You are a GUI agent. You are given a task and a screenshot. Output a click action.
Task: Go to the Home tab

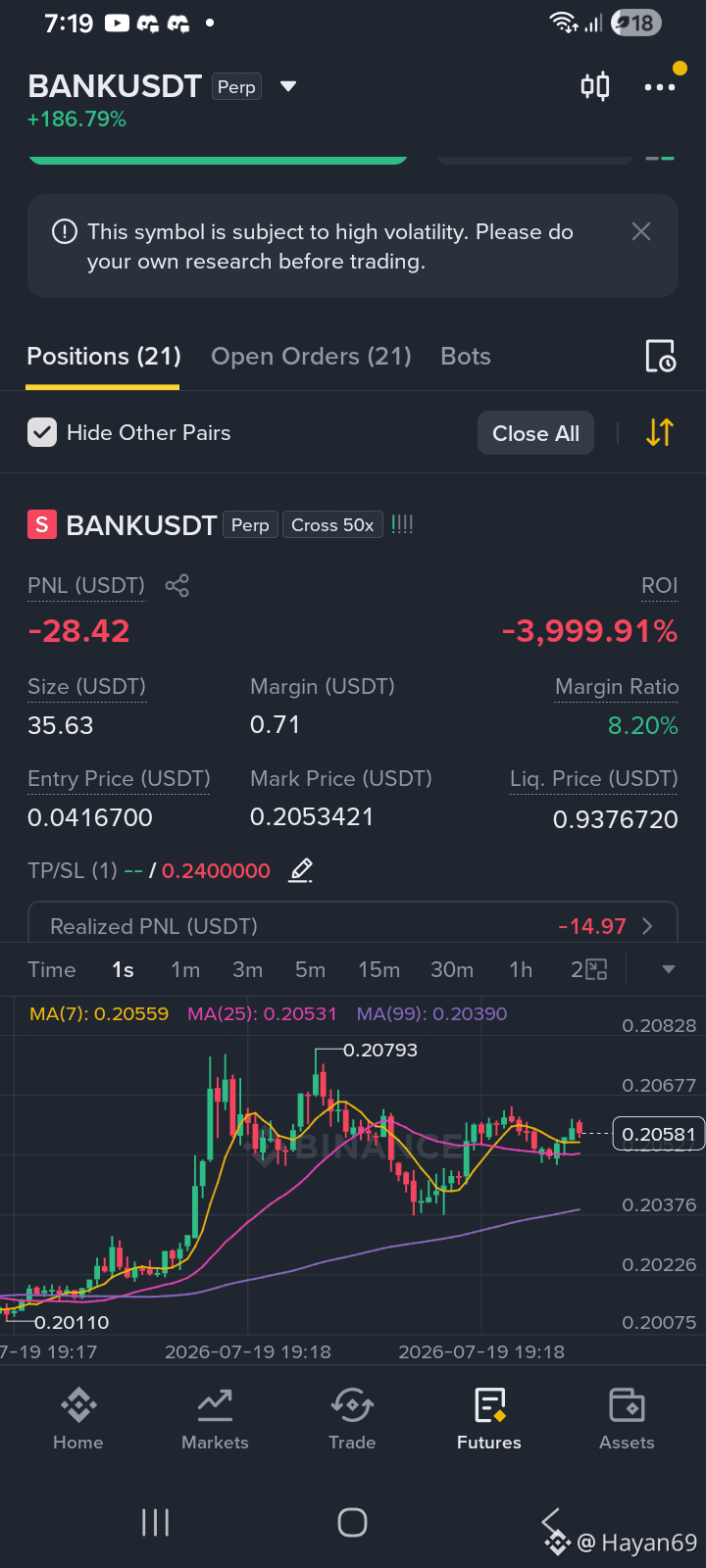pyautogui.click(x=78, y=1419)
